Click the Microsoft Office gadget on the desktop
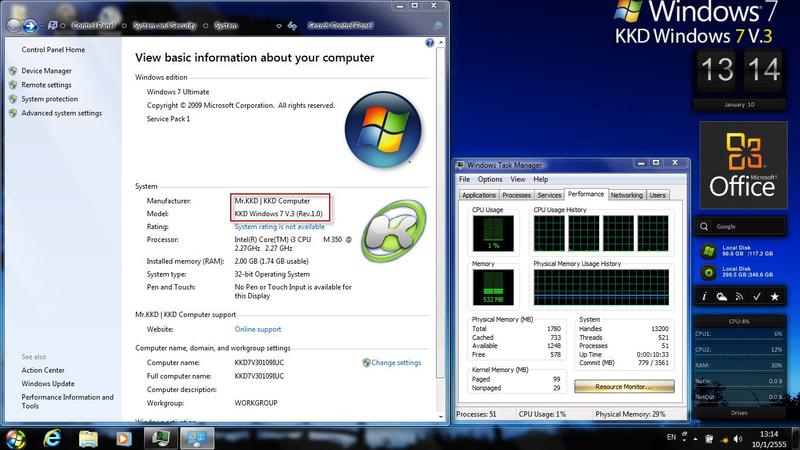Screen dimensions: 800x450 pos(743,165)
